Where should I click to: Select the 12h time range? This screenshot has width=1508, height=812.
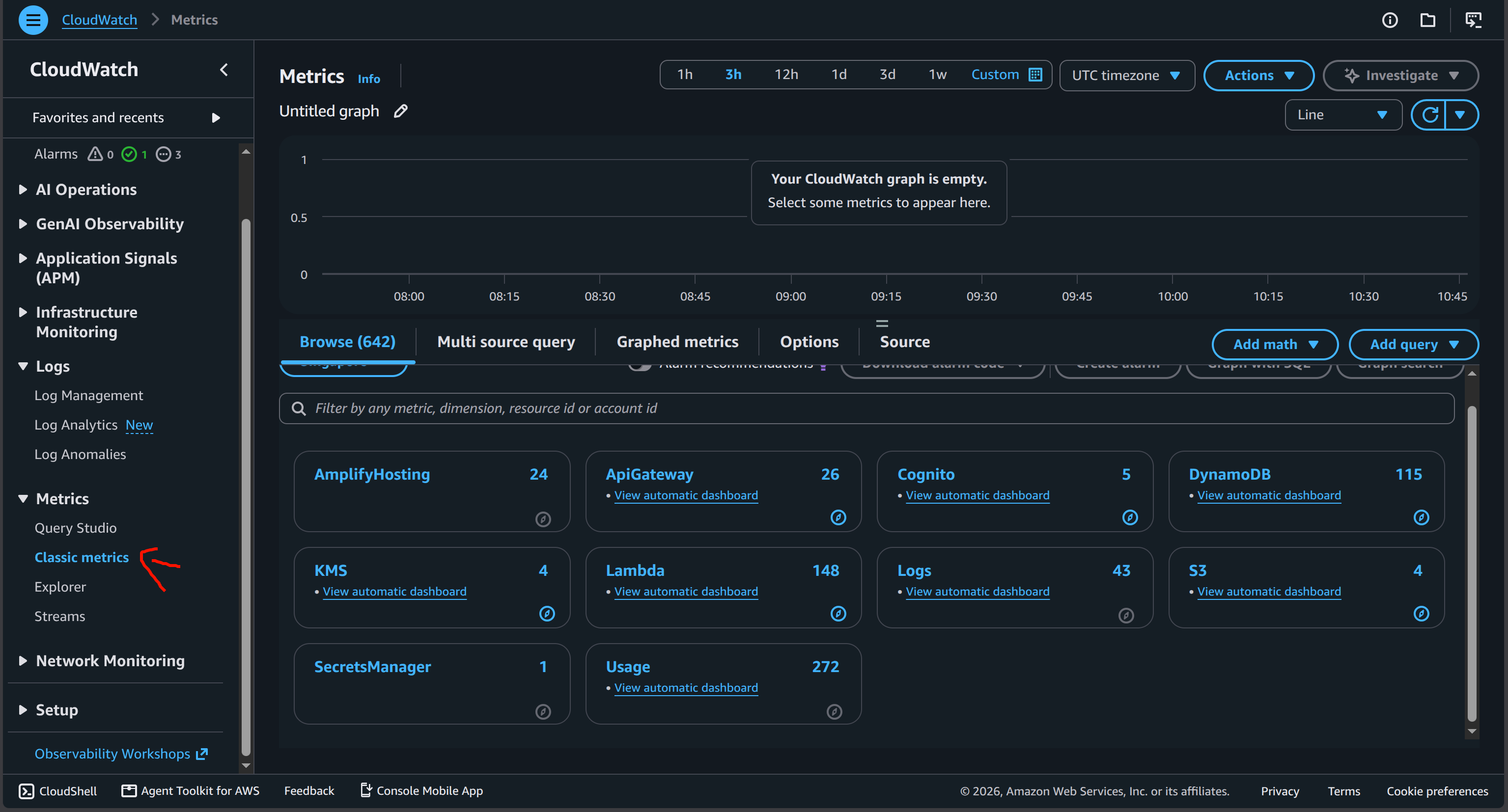tap(785, 75)
